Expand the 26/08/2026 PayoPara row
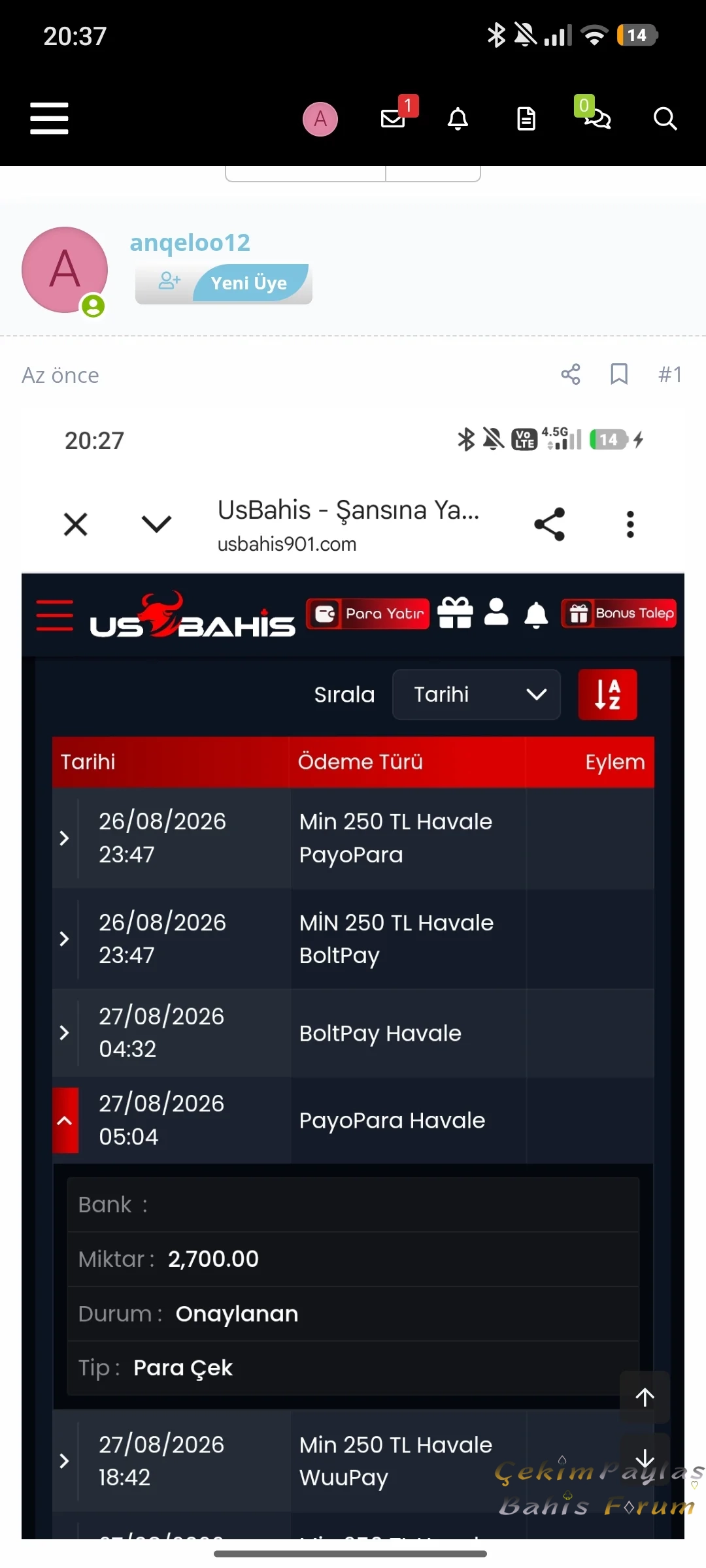 click(64, 838)
